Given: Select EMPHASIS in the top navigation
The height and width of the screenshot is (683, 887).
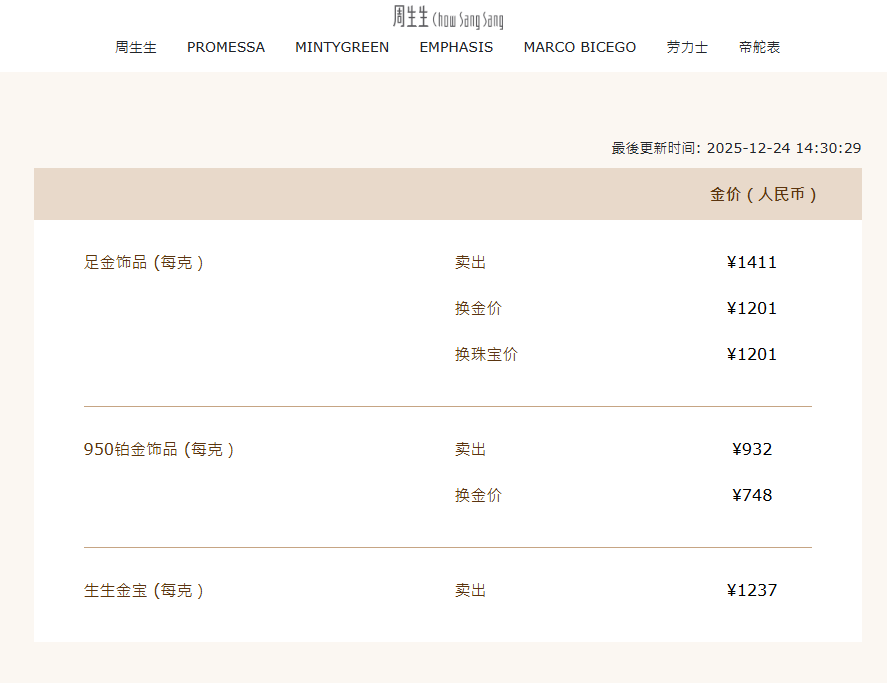Looking at the screenshot, I should click(x=456, y=47).
